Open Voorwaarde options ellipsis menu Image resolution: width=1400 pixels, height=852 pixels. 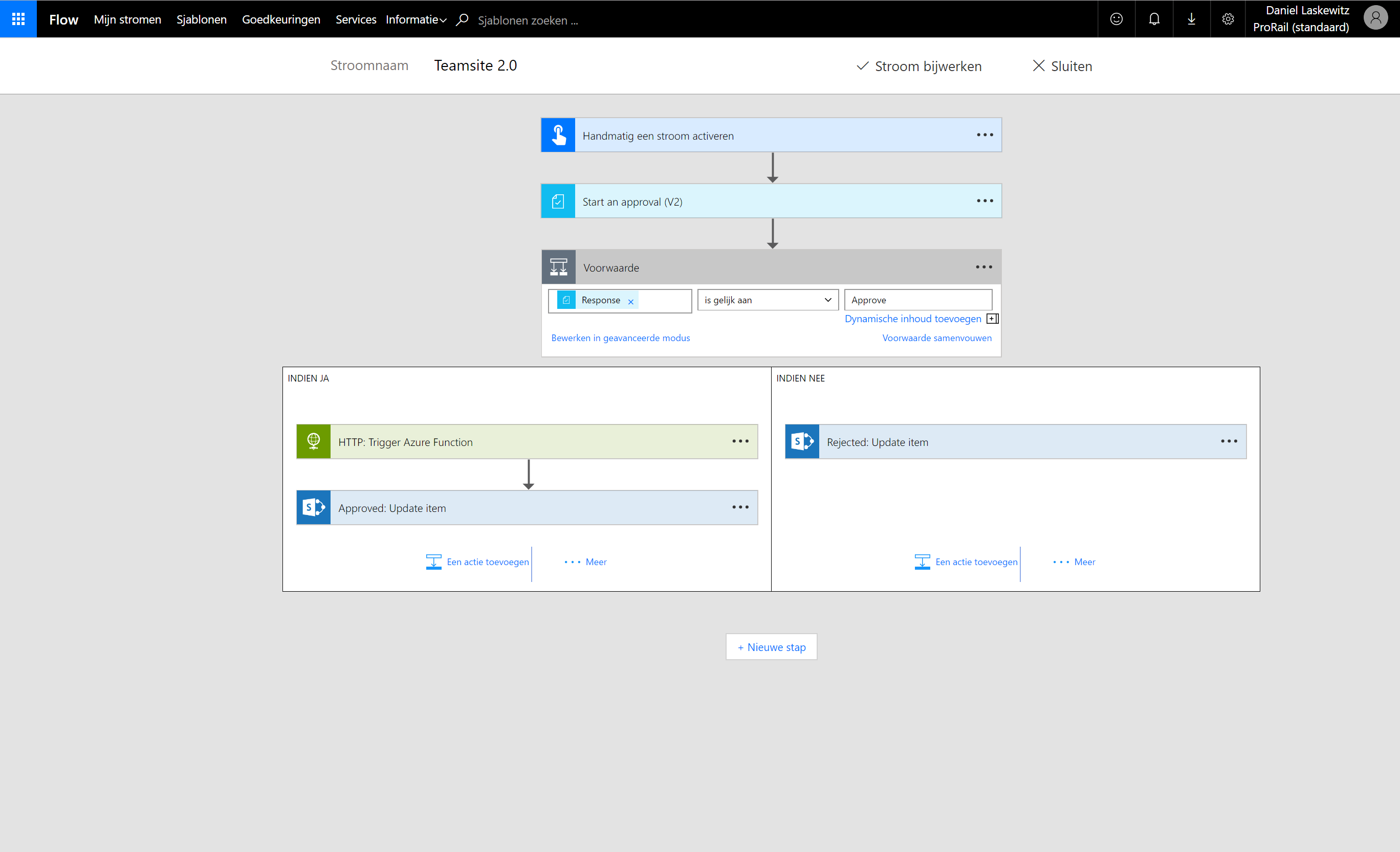(983, 267)
